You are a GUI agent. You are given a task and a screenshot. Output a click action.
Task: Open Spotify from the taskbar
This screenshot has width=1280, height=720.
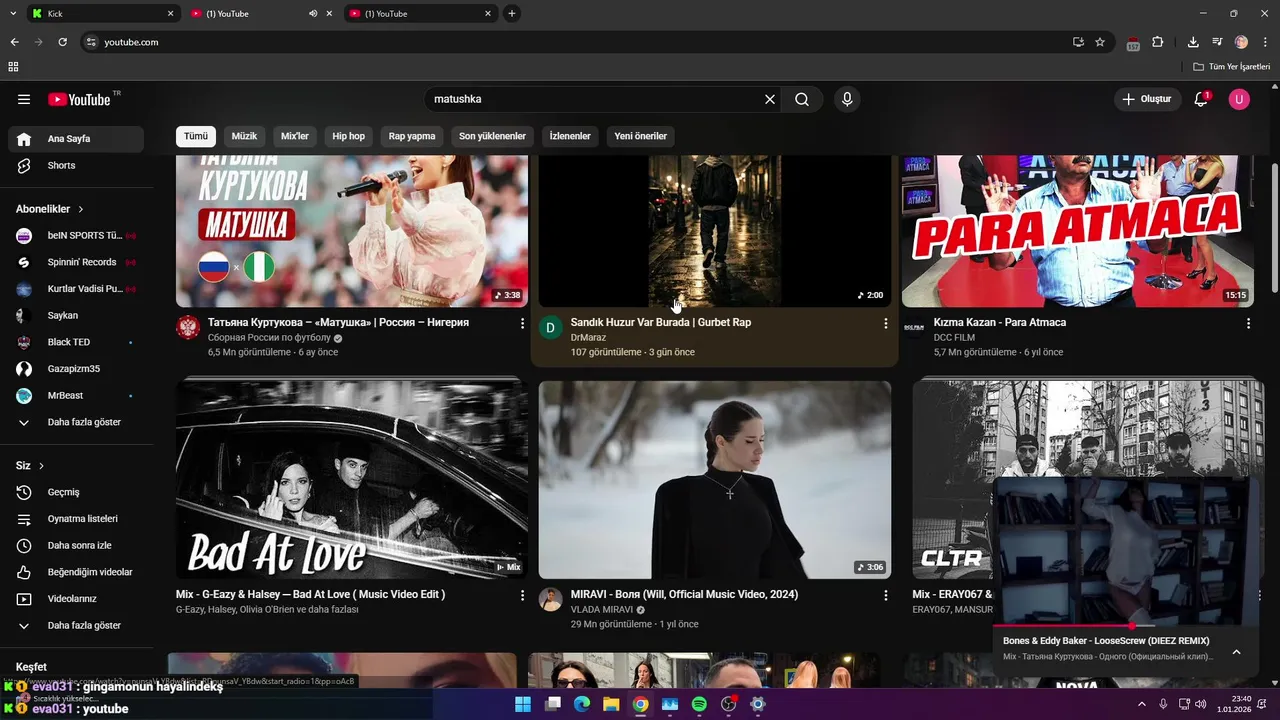pos(699,704)
